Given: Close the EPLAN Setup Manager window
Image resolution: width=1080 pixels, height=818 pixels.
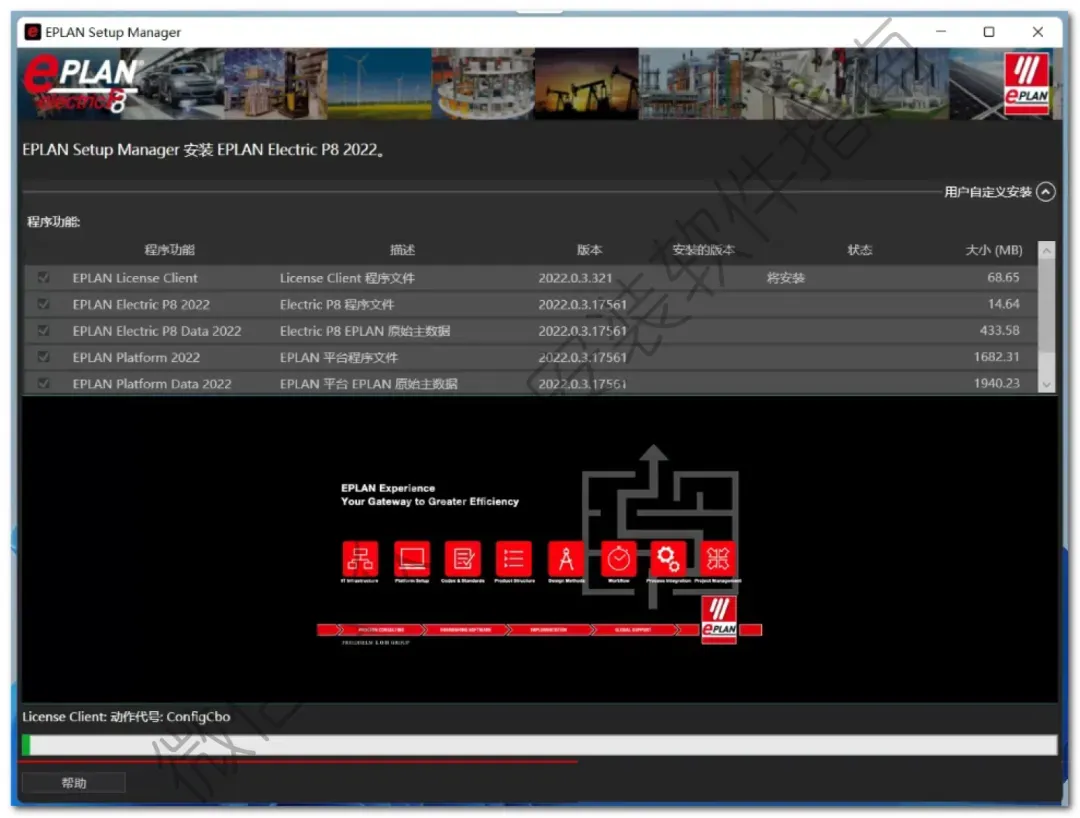Looking at the screenshot, I should click(x=1038, y=32).
